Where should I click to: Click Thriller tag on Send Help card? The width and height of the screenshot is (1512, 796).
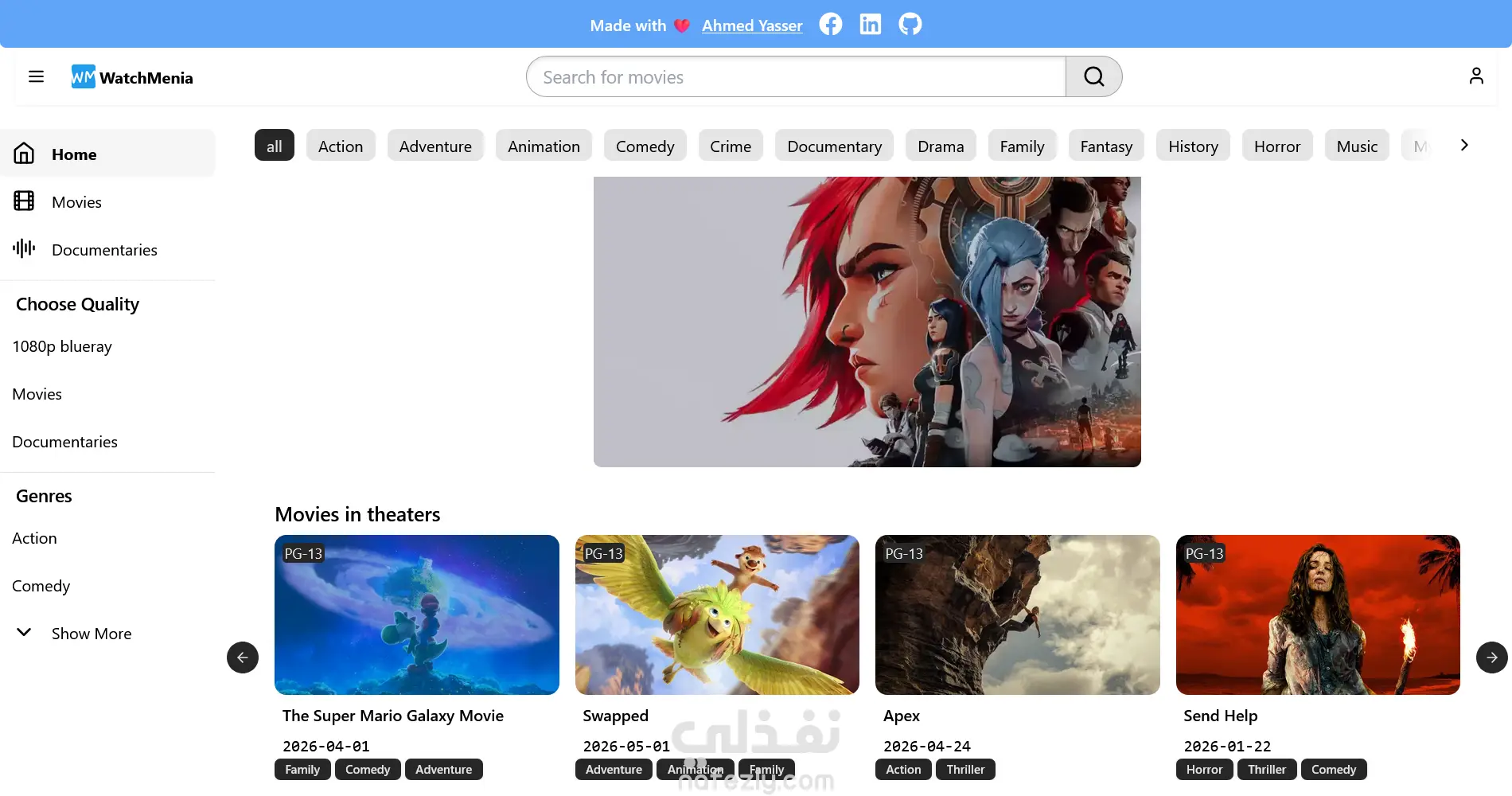[x=1267, y=770]
